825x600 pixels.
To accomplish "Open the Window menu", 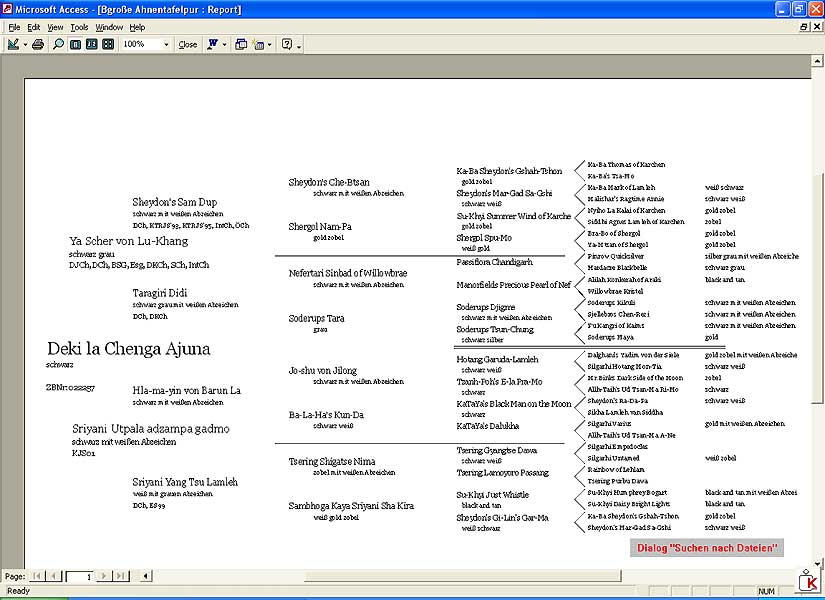I will [x=109, y=27].
